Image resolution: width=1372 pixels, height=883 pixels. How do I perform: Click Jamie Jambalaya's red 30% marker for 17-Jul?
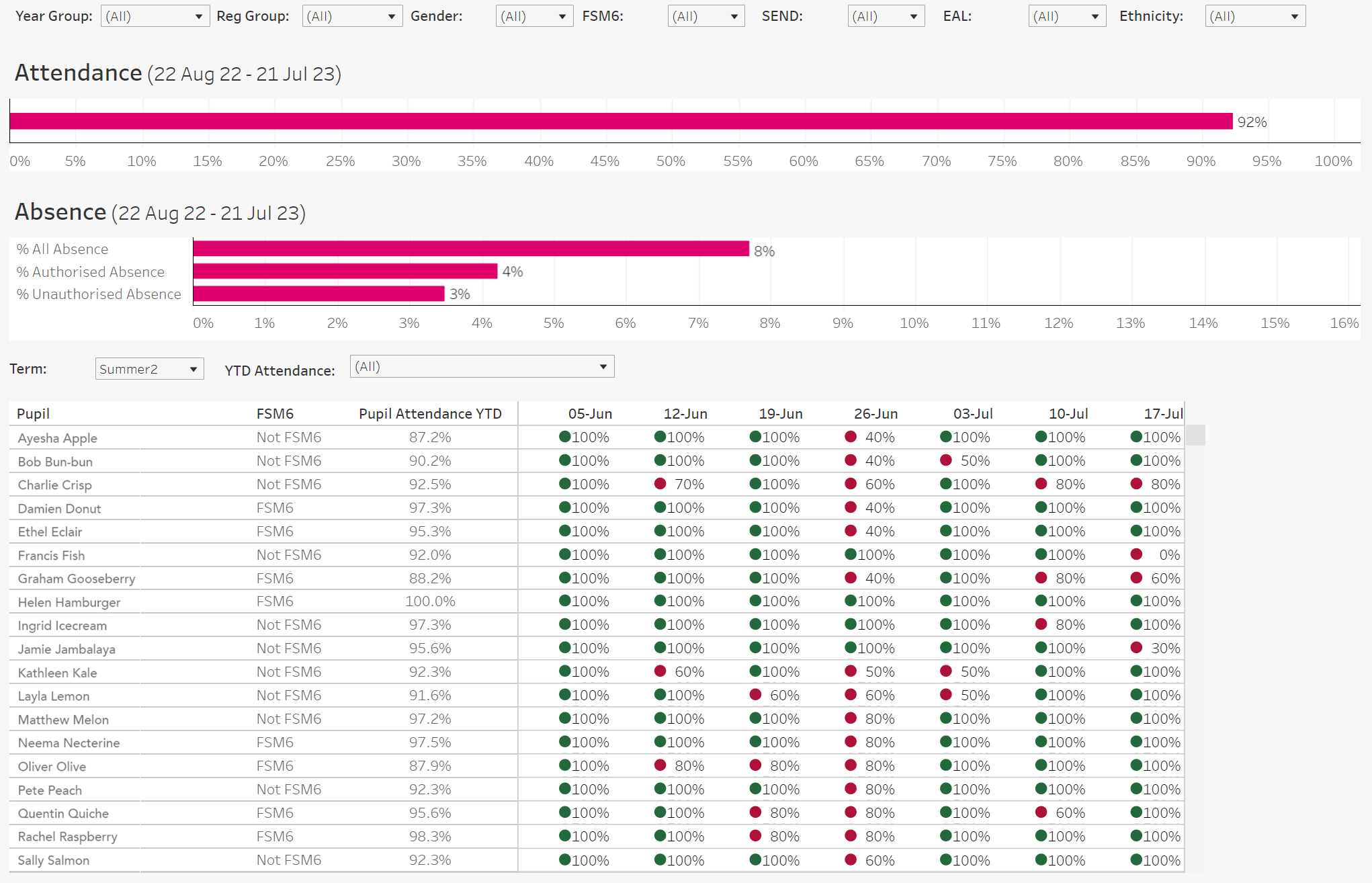pos(1136,648)
